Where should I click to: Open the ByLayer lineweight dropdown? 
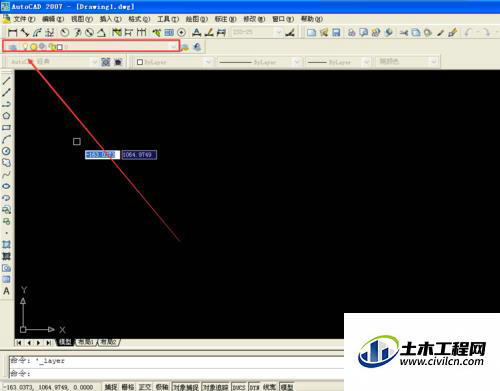(366, 62)
